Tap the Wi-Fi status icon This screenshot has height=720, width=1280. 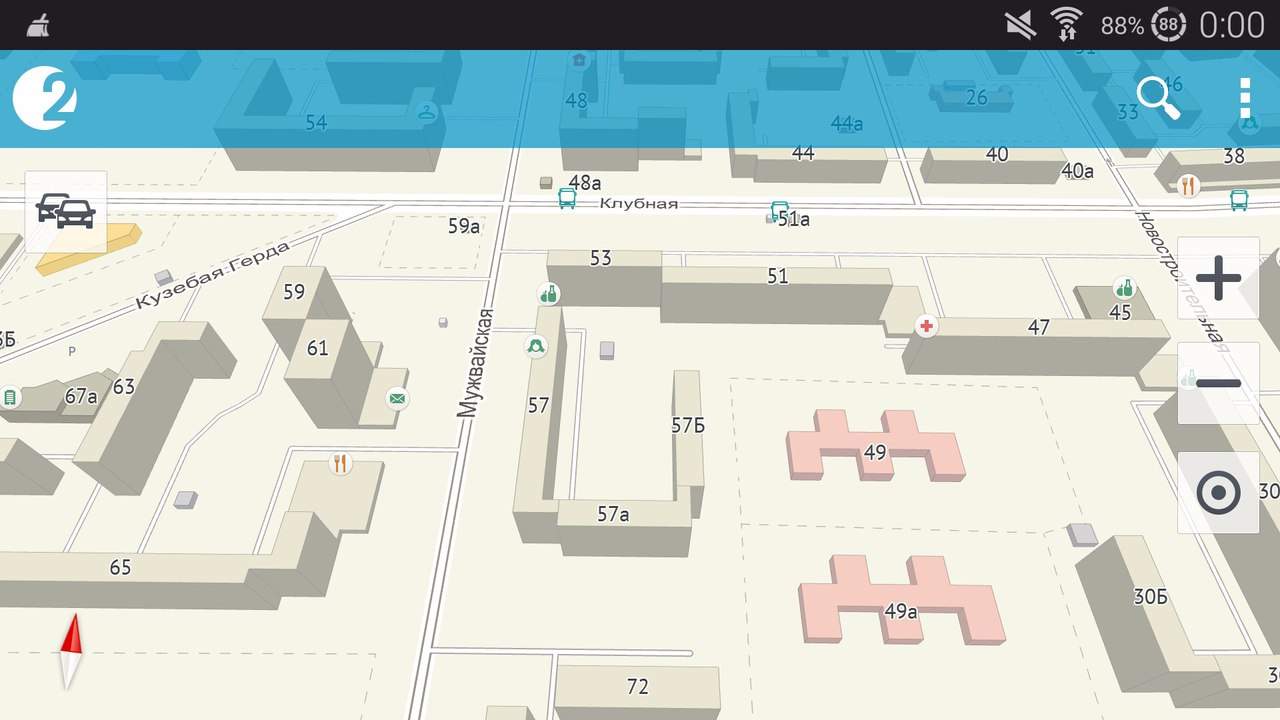point(1068,24)
